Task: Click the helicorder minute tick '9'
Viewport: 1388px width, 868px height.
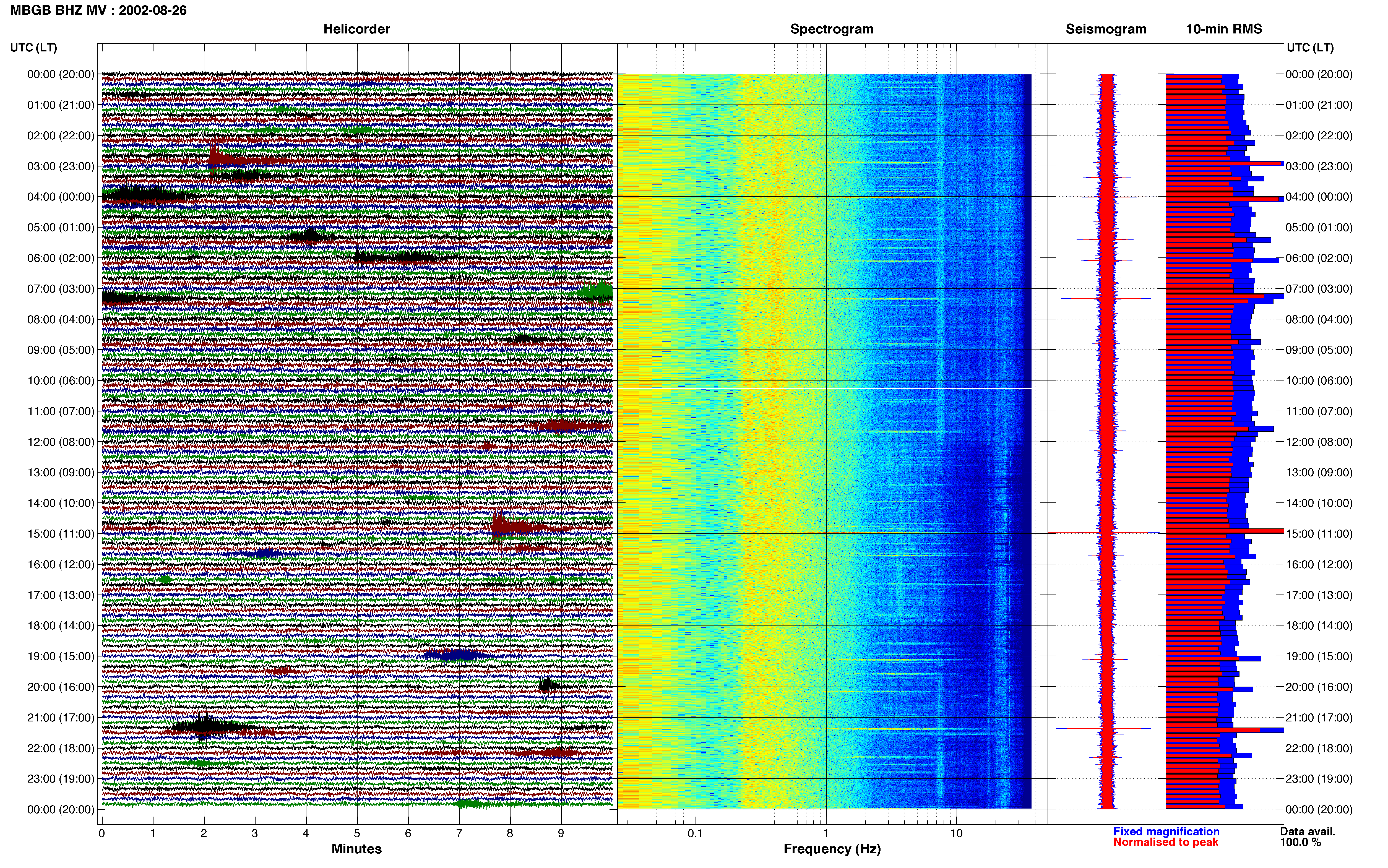Action: coord(561,833)
